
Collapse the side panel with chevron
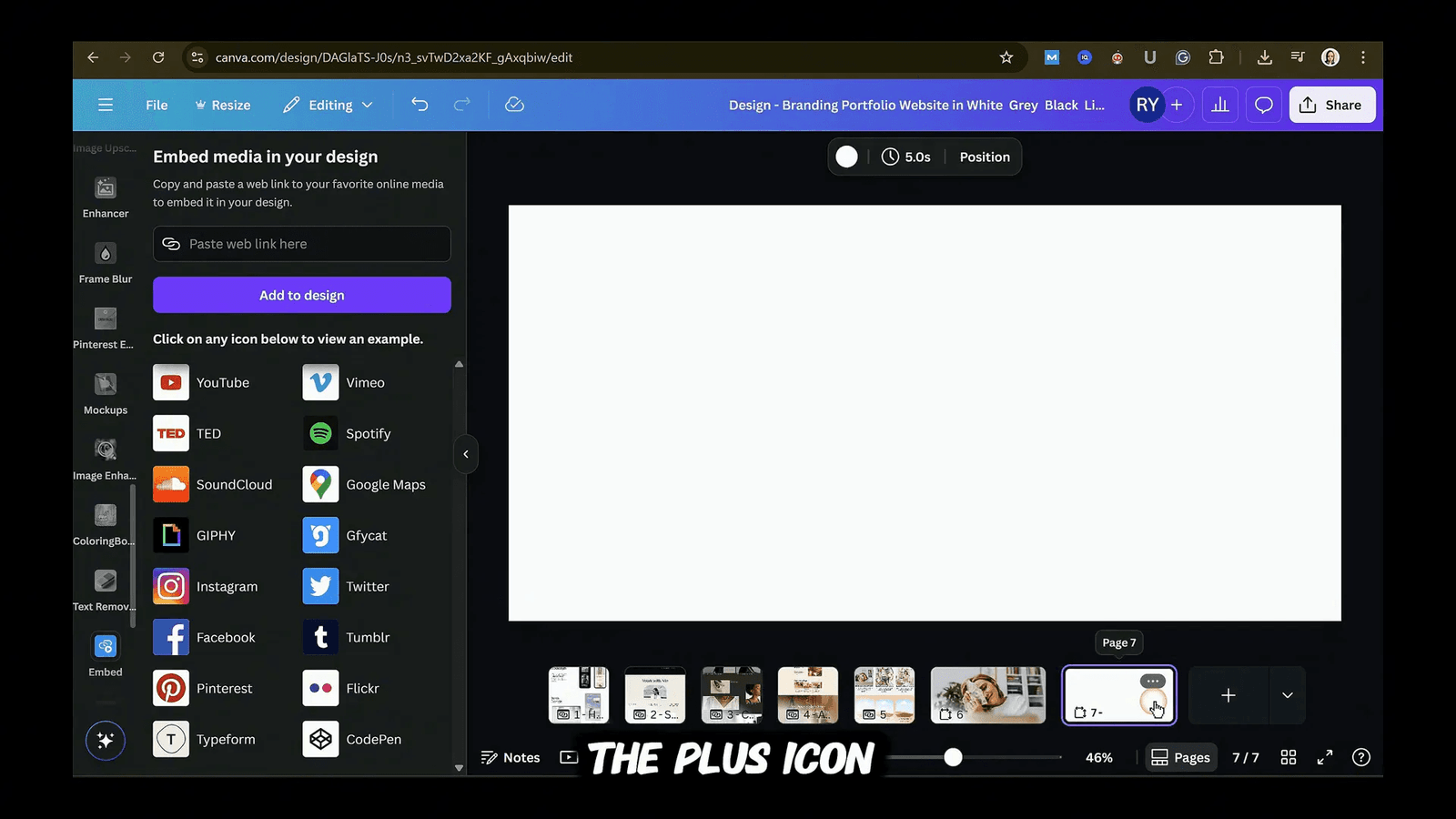coord(466,454)
